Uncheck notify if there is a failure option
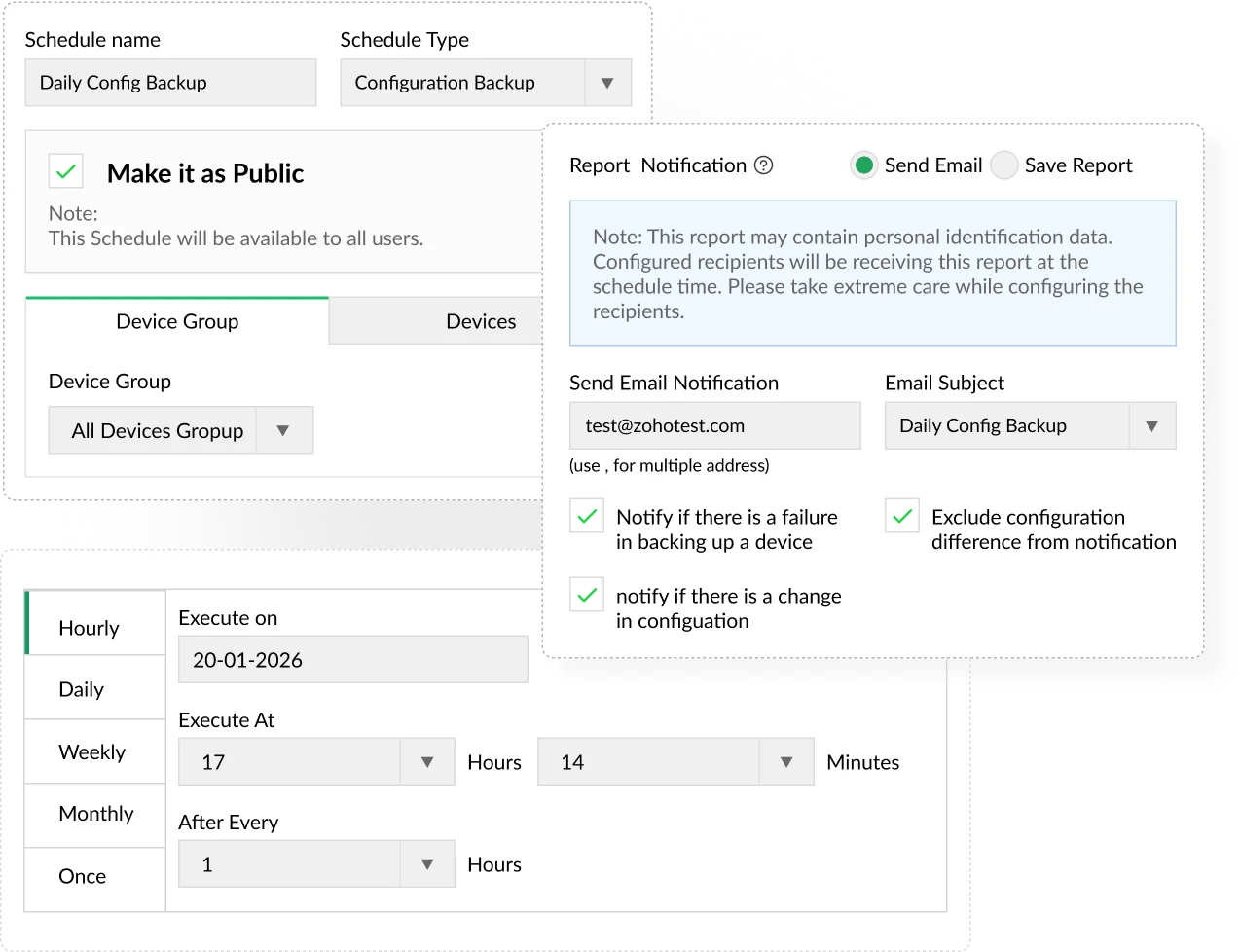 coord(585,516)
